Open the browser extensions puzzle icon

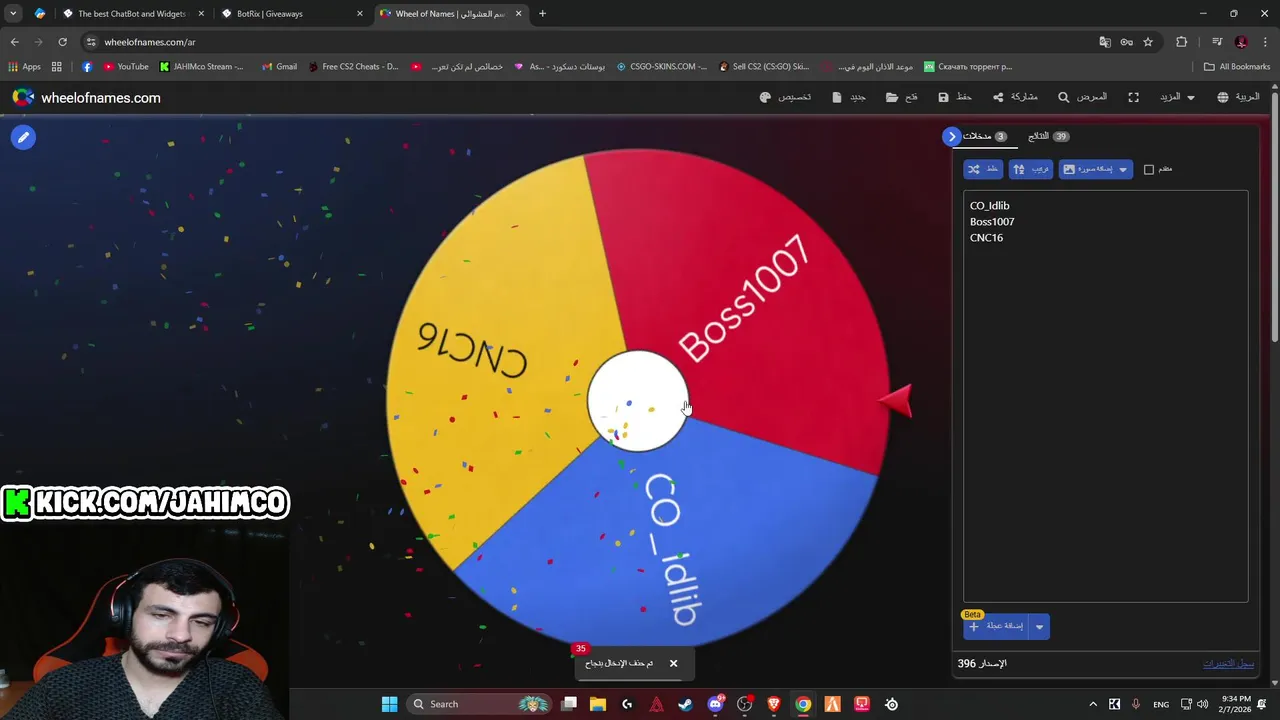coord(1182,42)
